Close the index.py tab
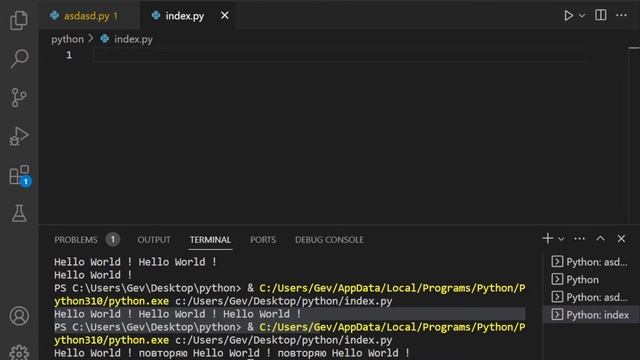 224,16
